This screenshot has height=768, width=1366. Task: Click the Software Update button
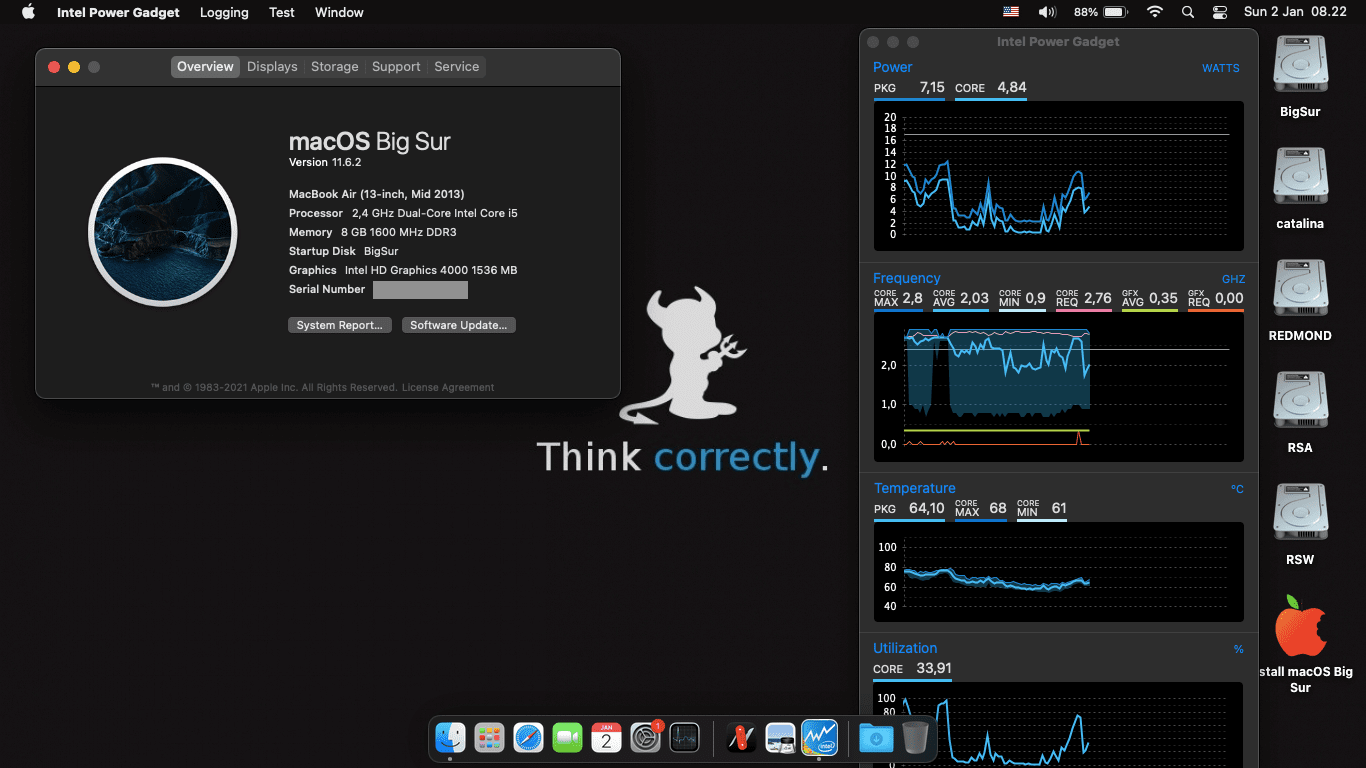click(x=459, y=325)
